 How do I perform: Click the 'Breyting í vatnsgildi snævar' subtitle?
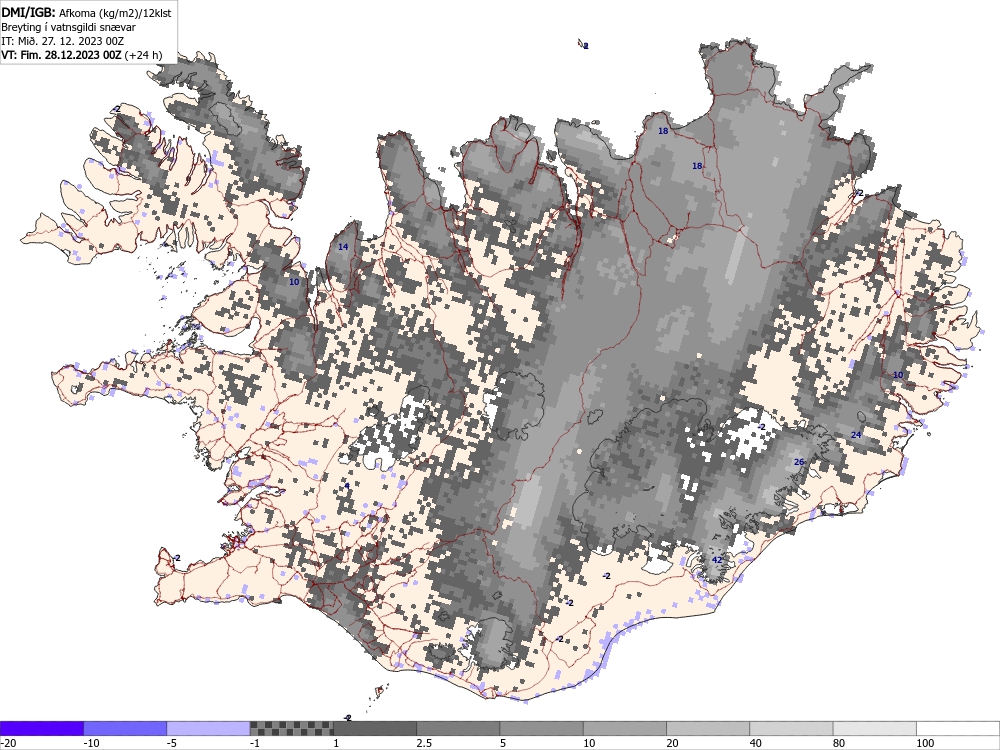(x=68, y=27)
